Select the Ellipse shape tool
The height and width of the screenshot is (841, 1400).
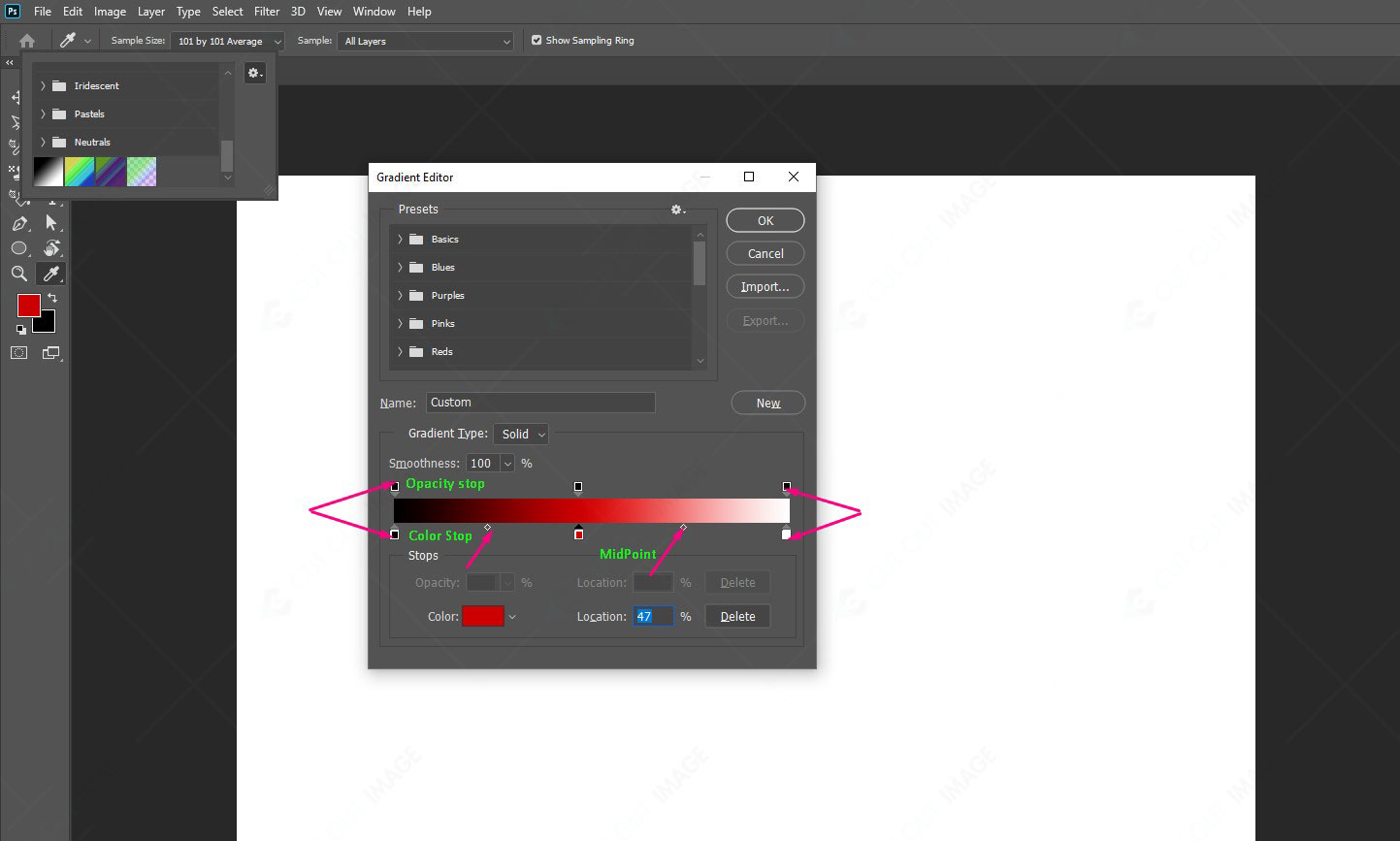[18, 248]
